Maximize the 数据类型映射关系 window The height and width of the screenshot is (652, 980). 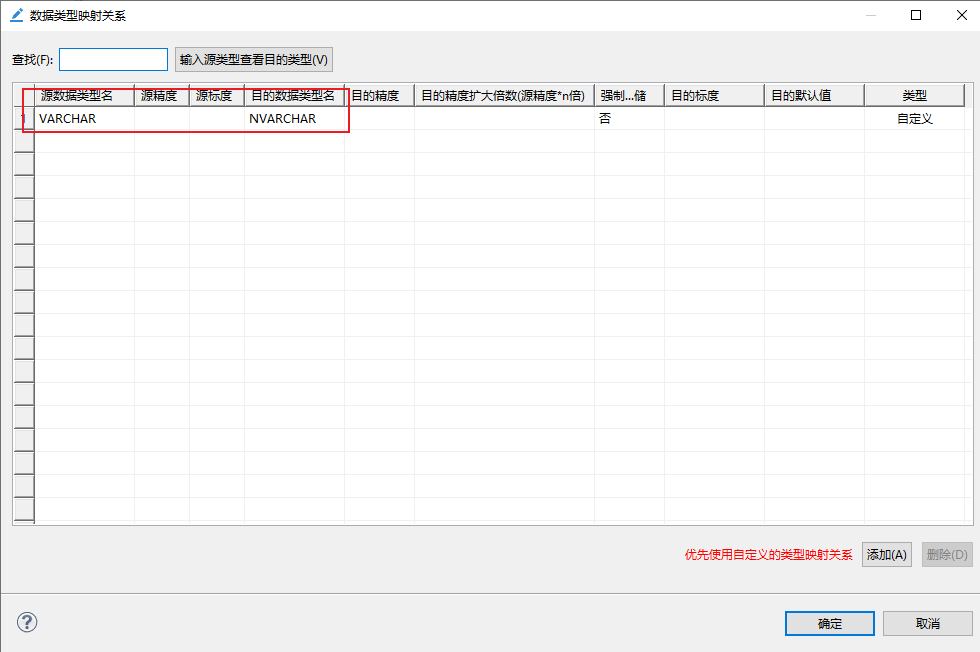pyautogui.click(x=916, y=15)
